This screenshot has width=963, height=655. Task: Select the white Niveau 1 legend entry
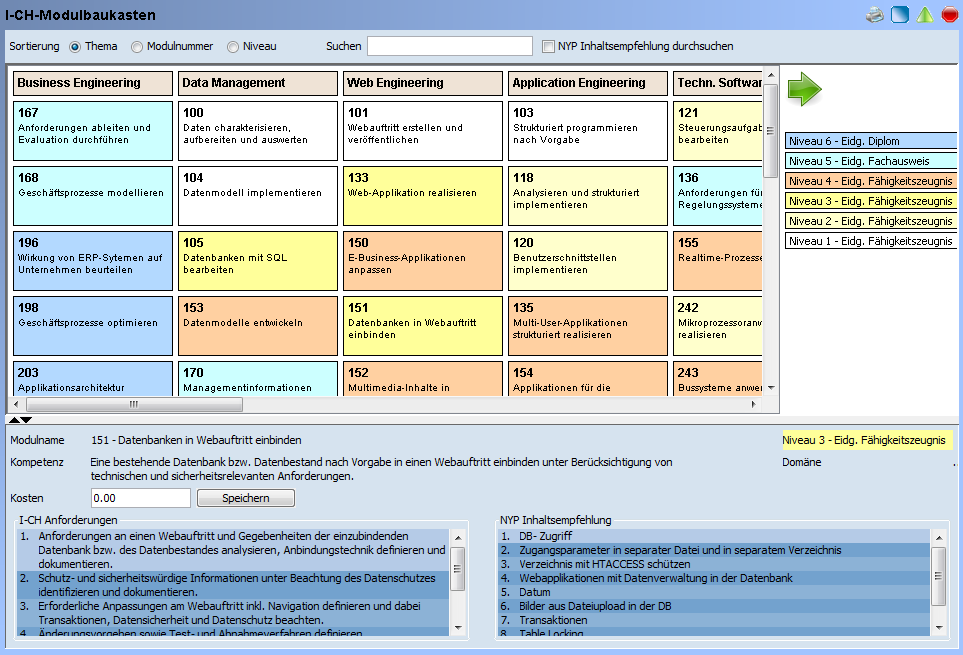click(871, 241)
